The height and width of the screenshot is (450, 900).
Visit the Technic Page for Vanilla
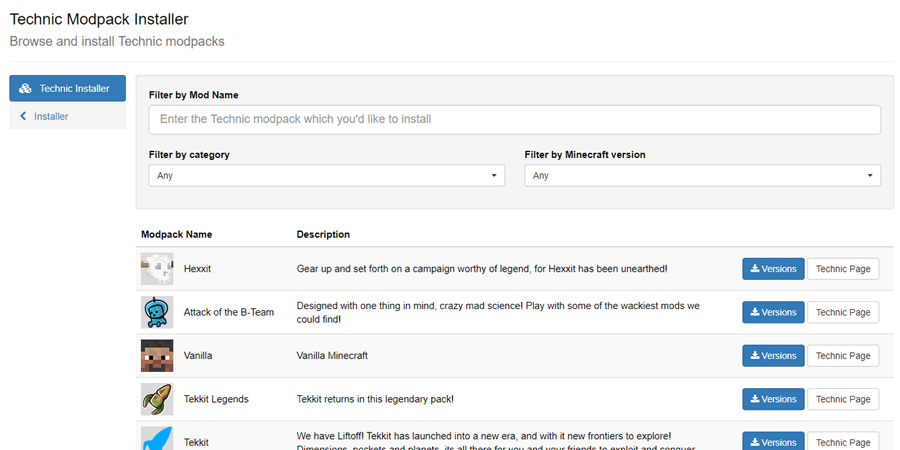(x=843, y=356)
